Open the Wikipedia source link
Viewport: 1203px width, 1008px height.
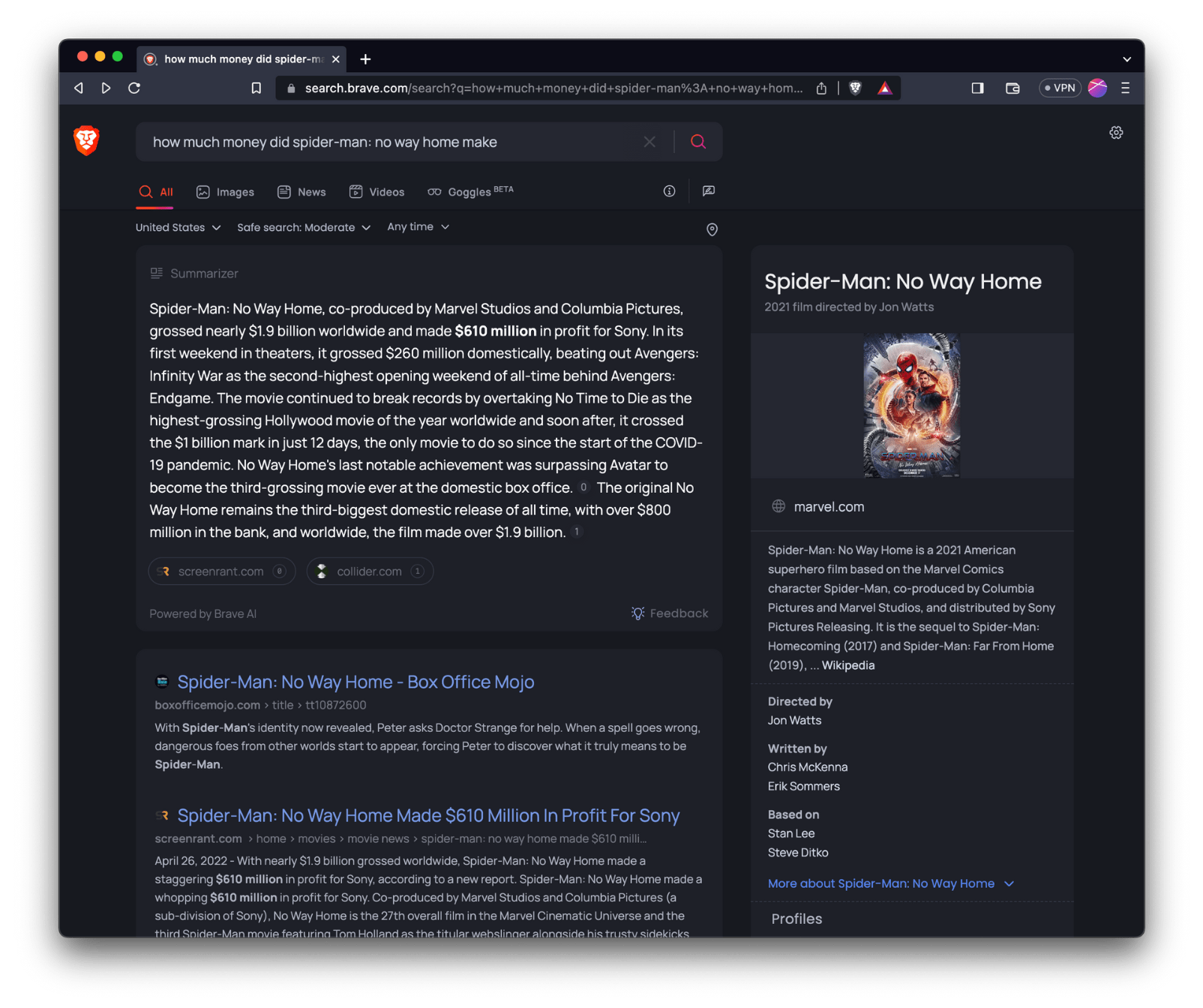click(848, 665)
